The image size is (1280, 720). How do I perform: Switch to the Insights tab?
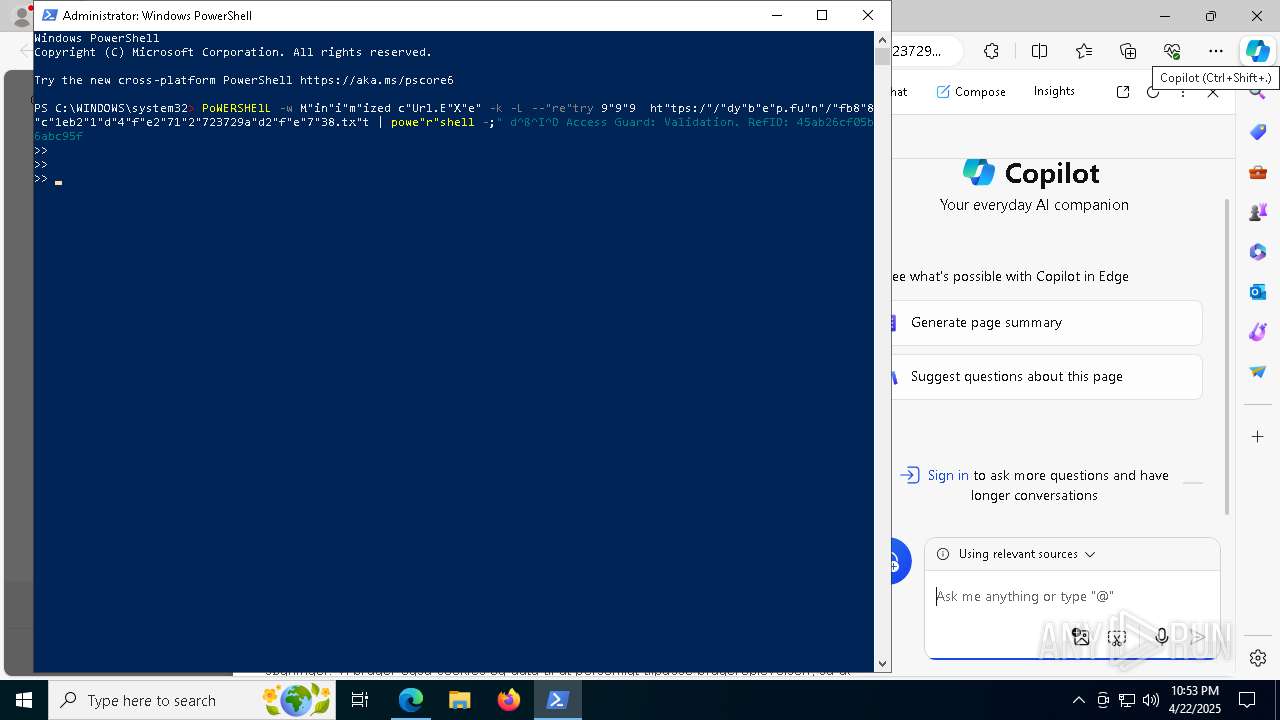point(1054,91)
